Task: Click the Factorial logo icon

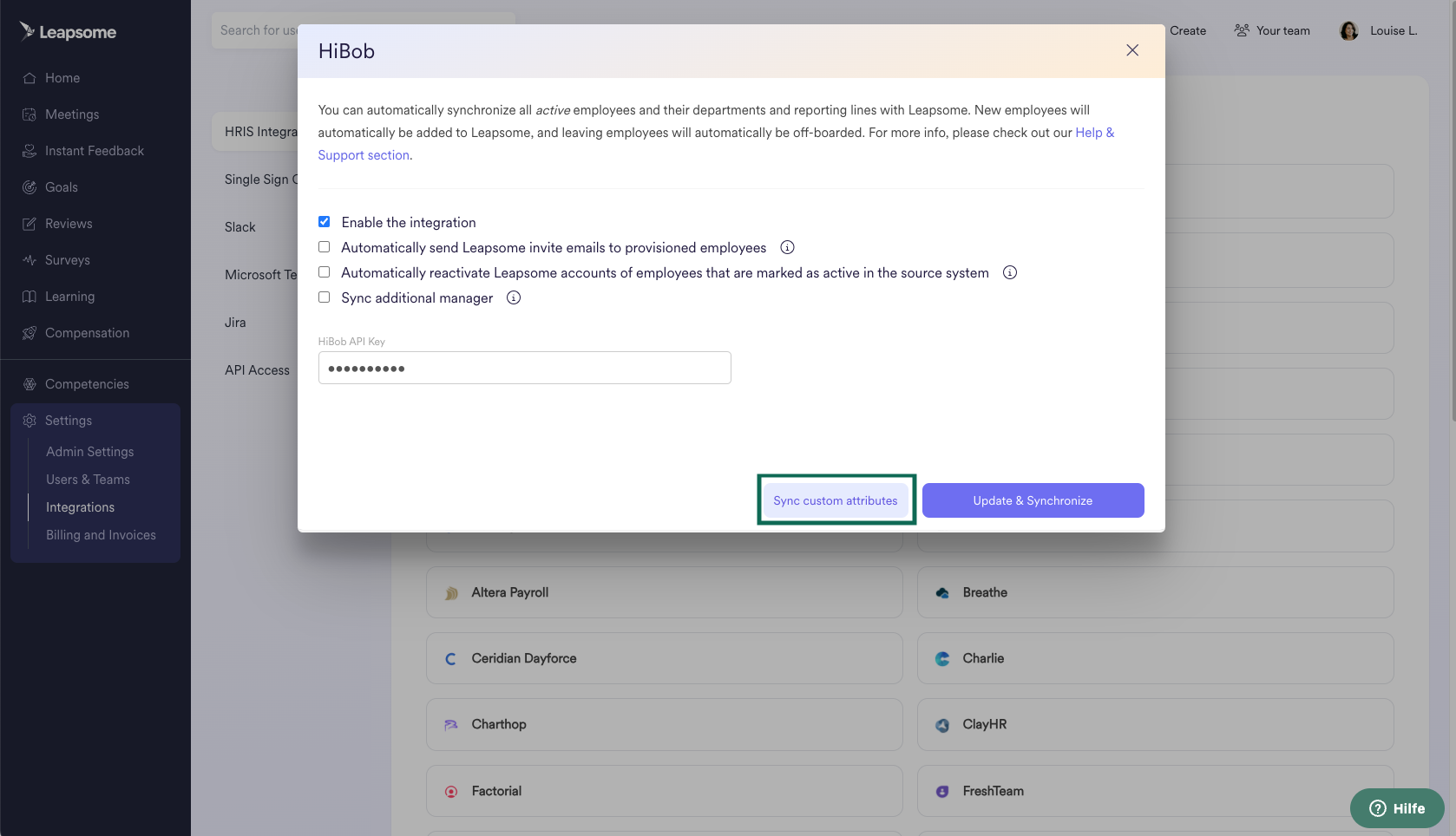Action: [x=451, y=792]
